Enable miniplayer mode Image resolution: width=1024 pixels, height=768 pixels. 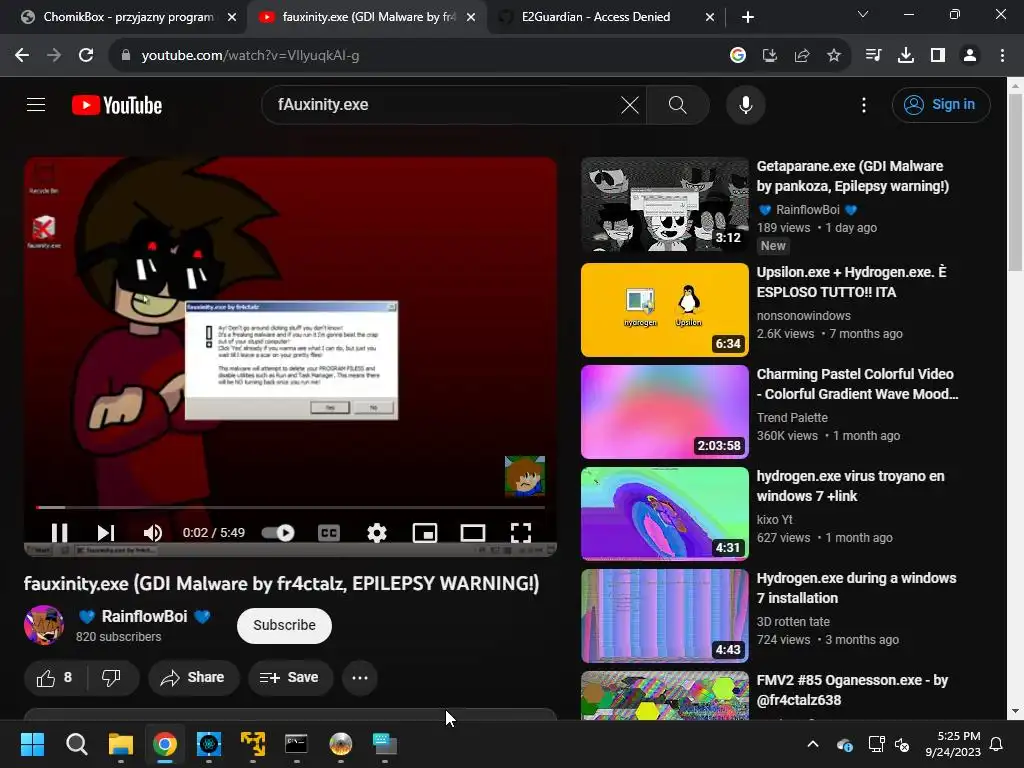(x=425, y=533)
